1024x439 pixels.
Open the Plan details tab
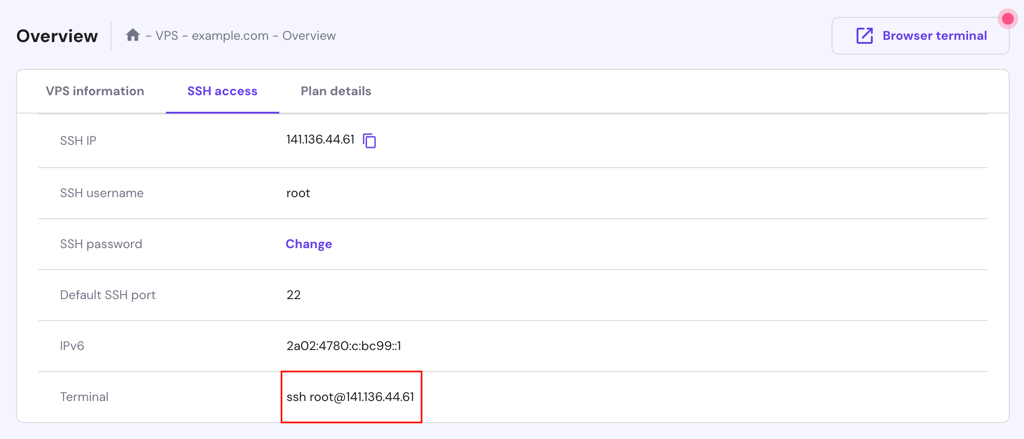coord(336,91)
